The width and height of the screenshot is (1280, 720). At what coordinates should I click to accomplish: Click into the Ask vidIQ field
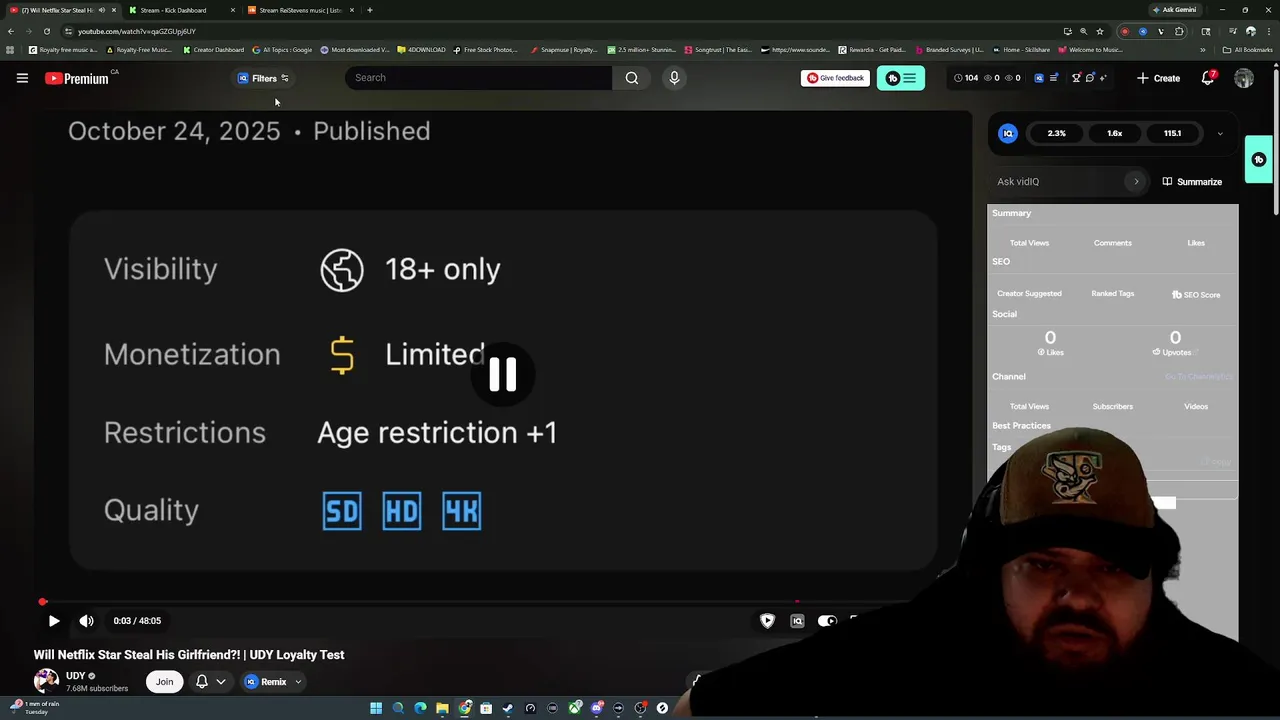click(x=1058, y=182)
